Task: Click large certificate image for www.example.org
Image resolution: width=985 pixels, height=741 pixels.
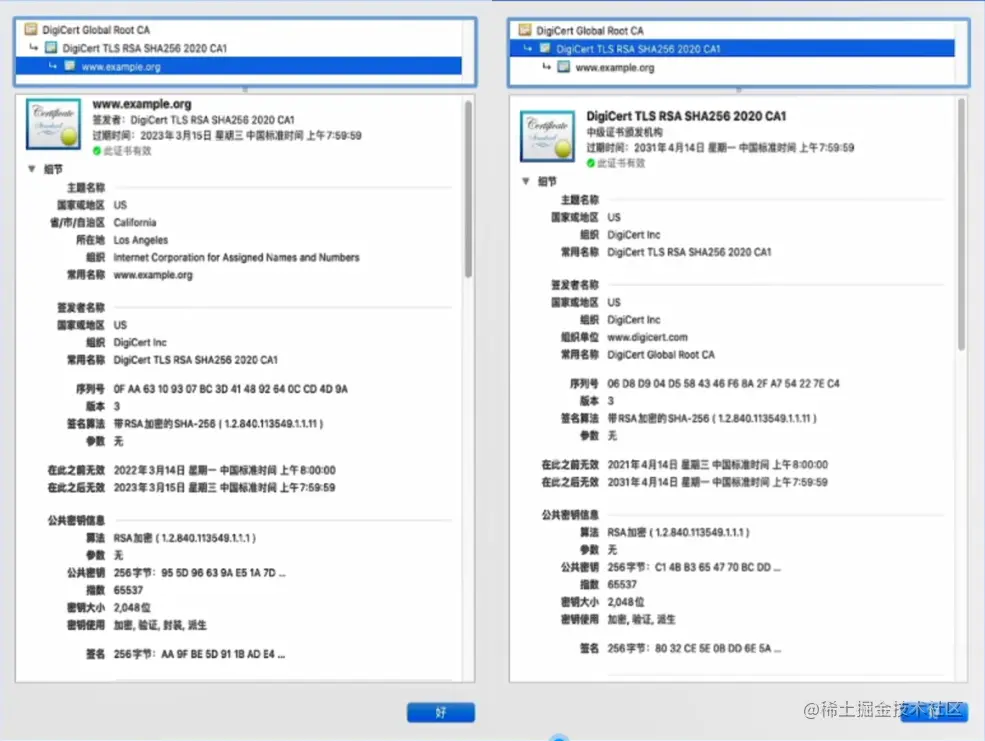Action: (x=53, y=124)
